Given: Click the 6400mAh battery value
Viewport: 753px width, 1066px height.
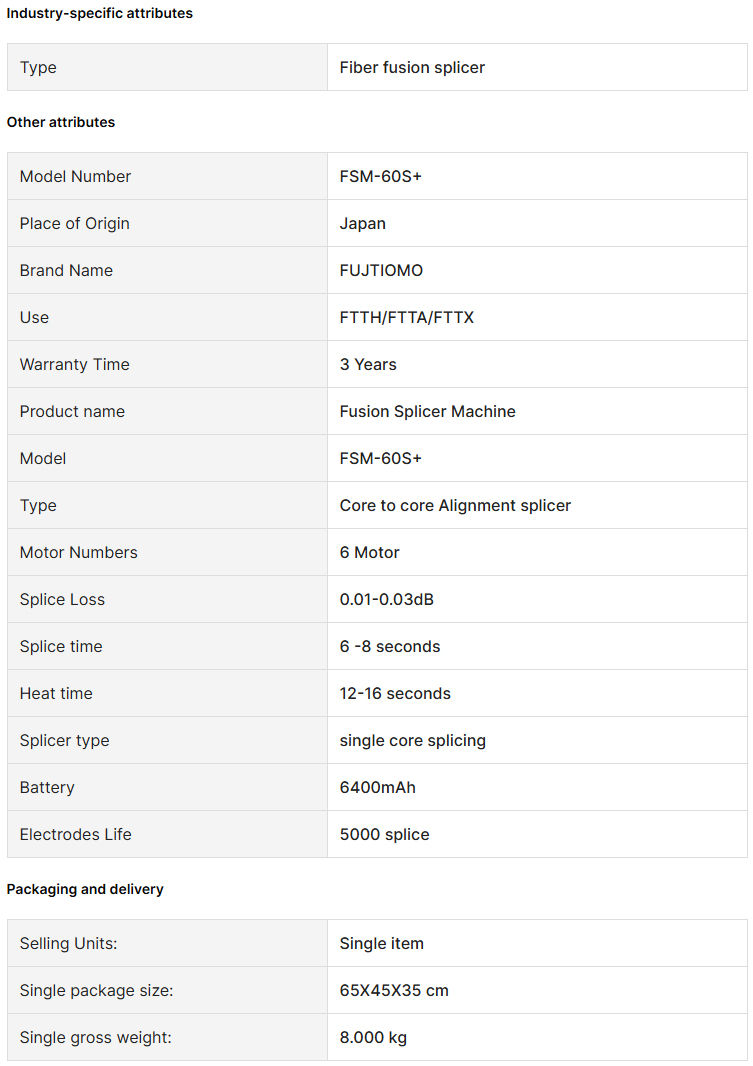Looking at the screenshot, I should click(x=377, y=787).
